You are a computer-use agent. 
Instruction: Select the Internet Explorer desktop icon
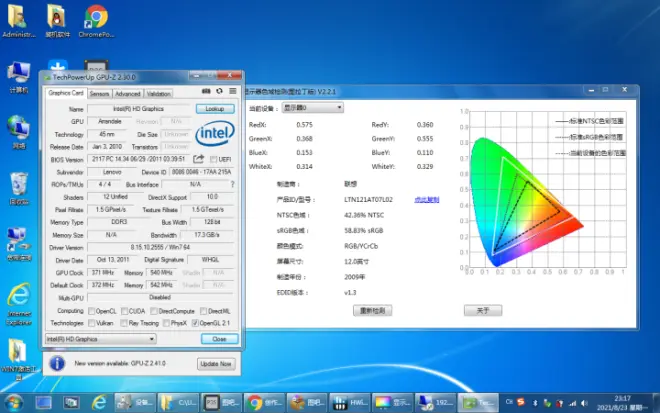click(19, 304)
